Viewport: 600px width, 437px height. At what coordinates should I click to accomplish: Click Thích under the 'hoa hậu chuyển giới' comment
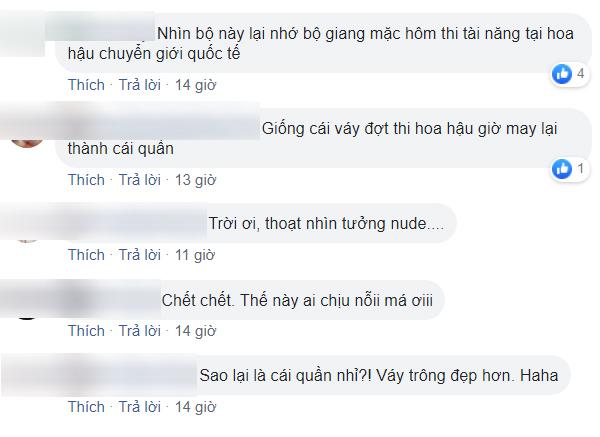[x=86, y=85]
